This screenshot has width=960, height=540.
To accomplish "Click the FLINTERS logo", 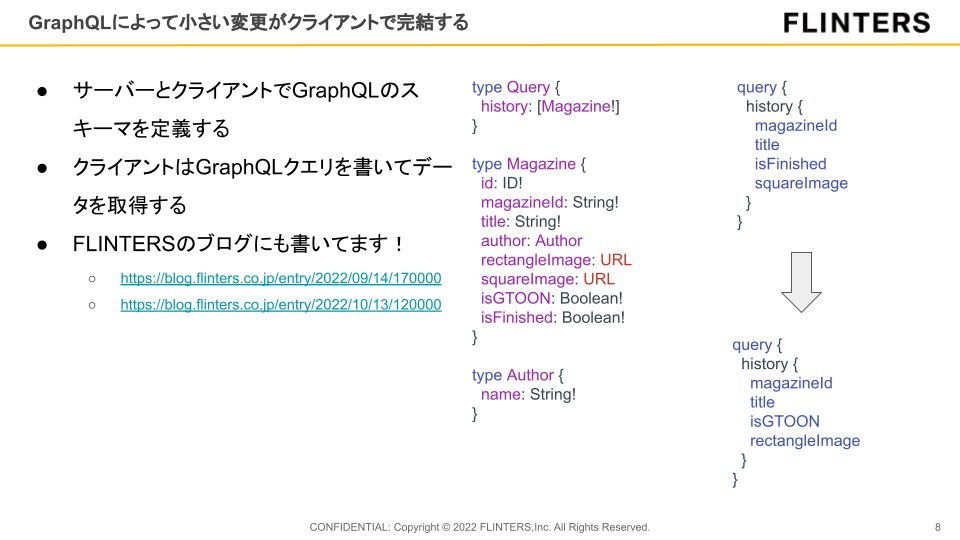I will 857,23.
